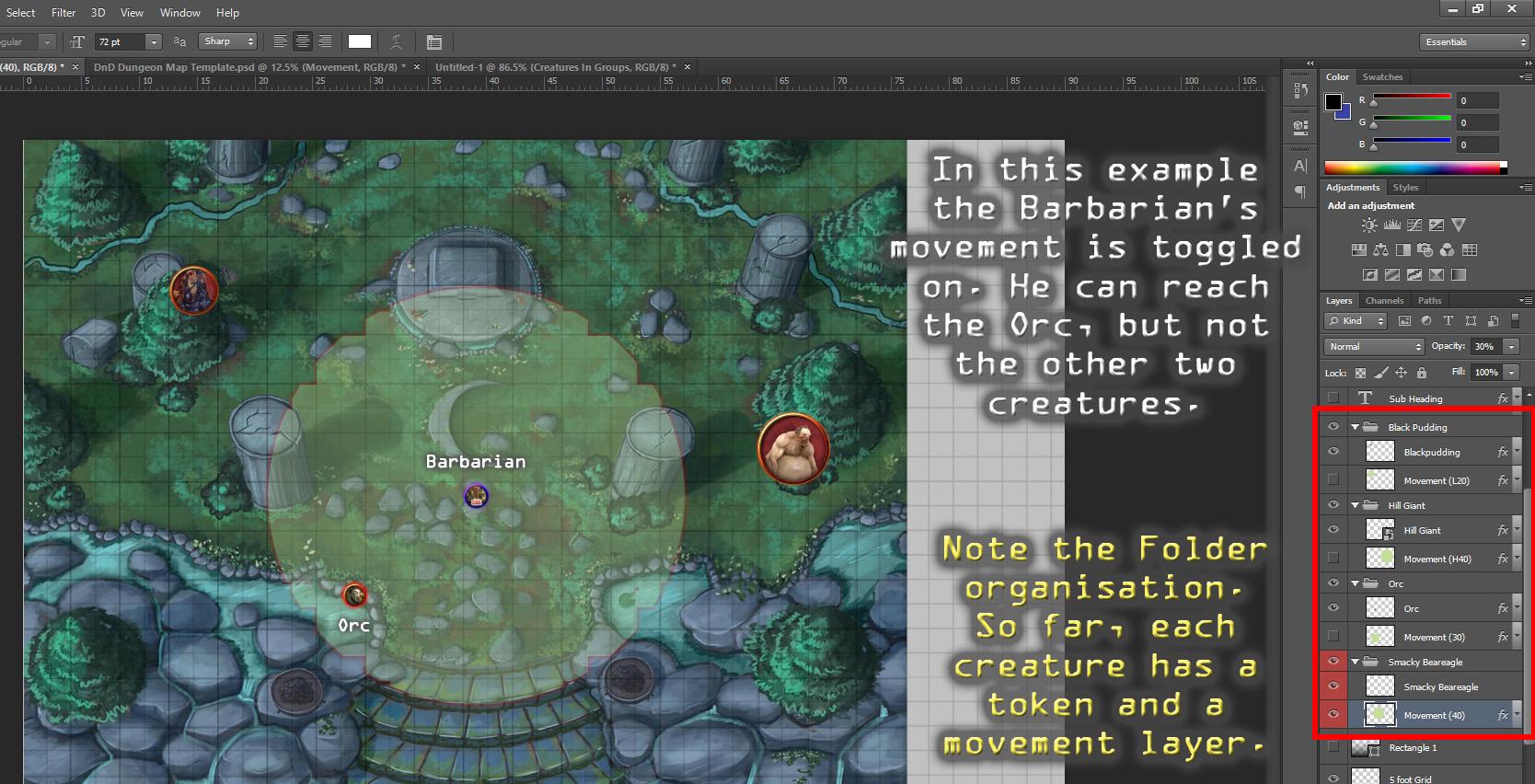Open the layer Opacity slider dropdown
The width and height of the screenshot is (1535, 784).
[x=1511, y=347]
